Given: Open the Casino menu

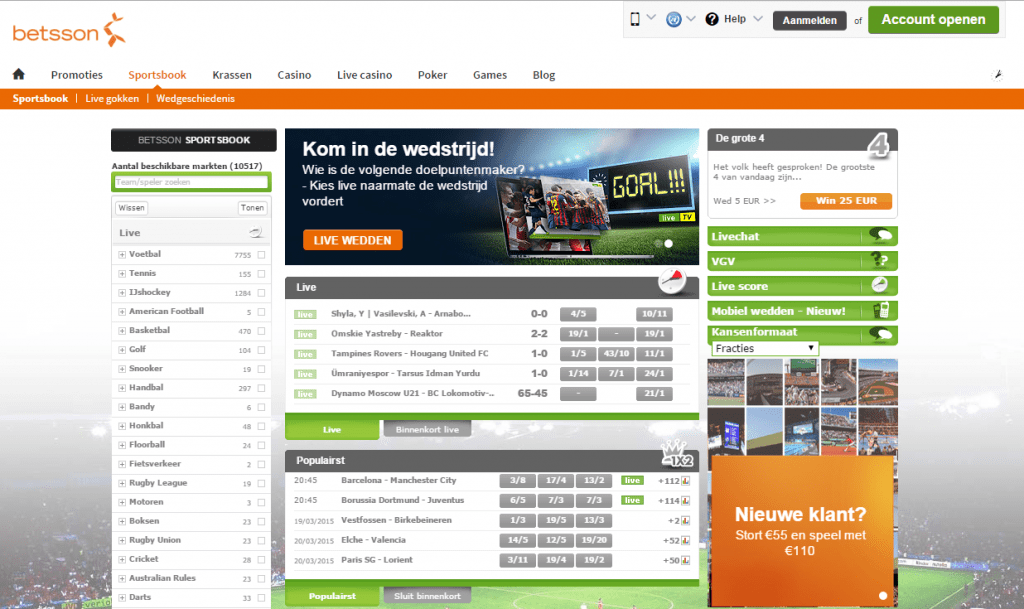Looking at the screenshot, I should coord(294,75).
